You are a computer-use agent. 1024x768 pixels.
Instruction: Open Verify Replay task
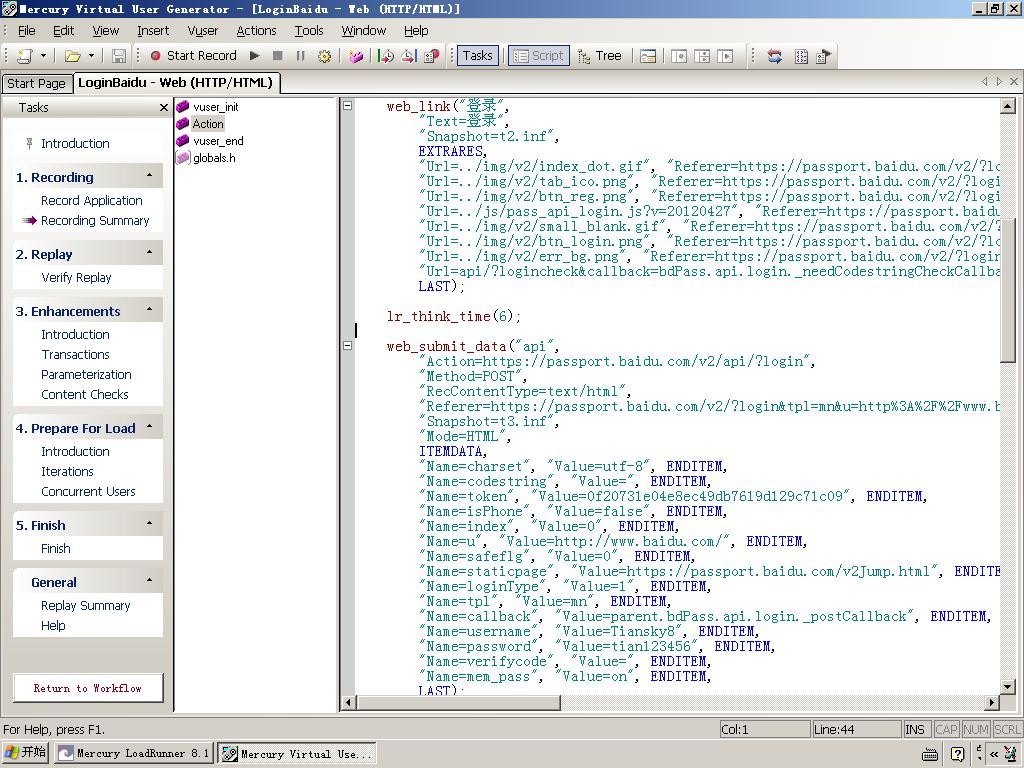[76, 278]
